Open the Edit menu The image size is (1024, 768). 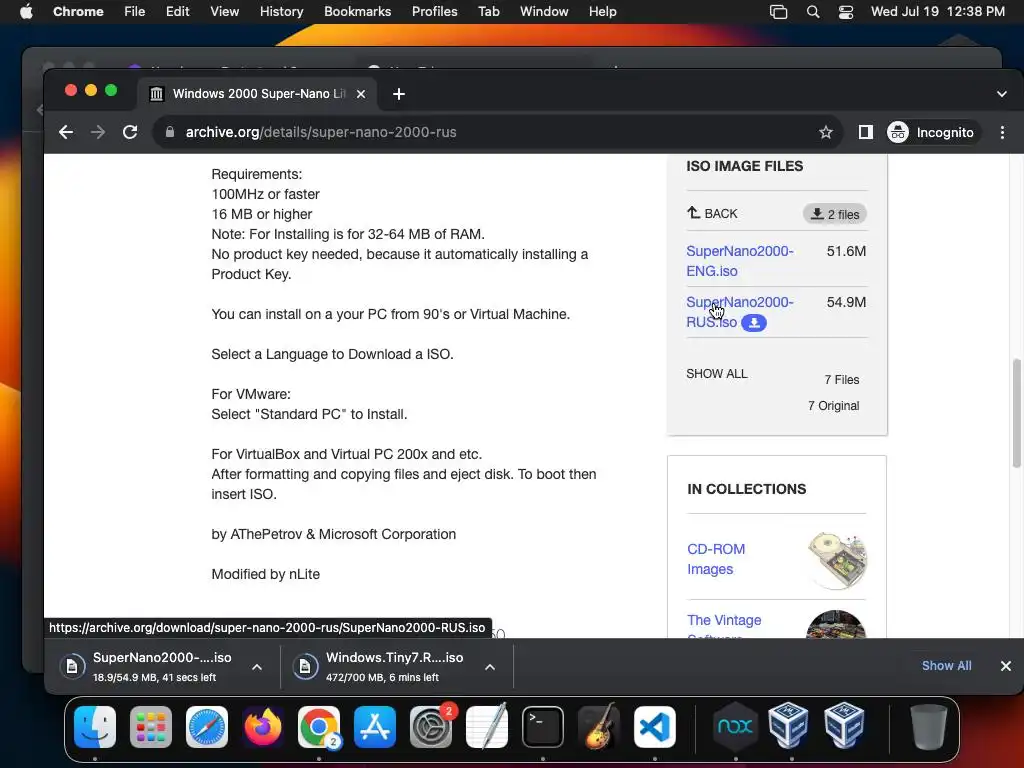coord(177,11)
